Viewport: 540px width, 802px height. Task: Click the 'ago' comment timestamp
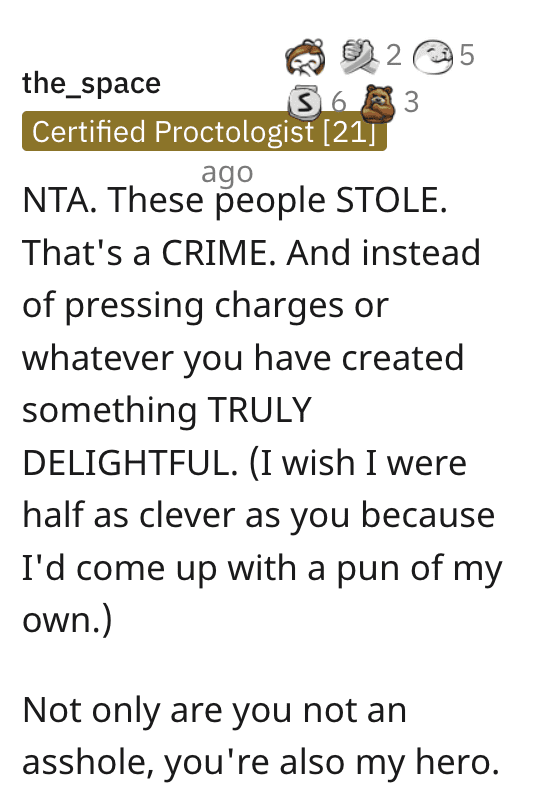227,173
